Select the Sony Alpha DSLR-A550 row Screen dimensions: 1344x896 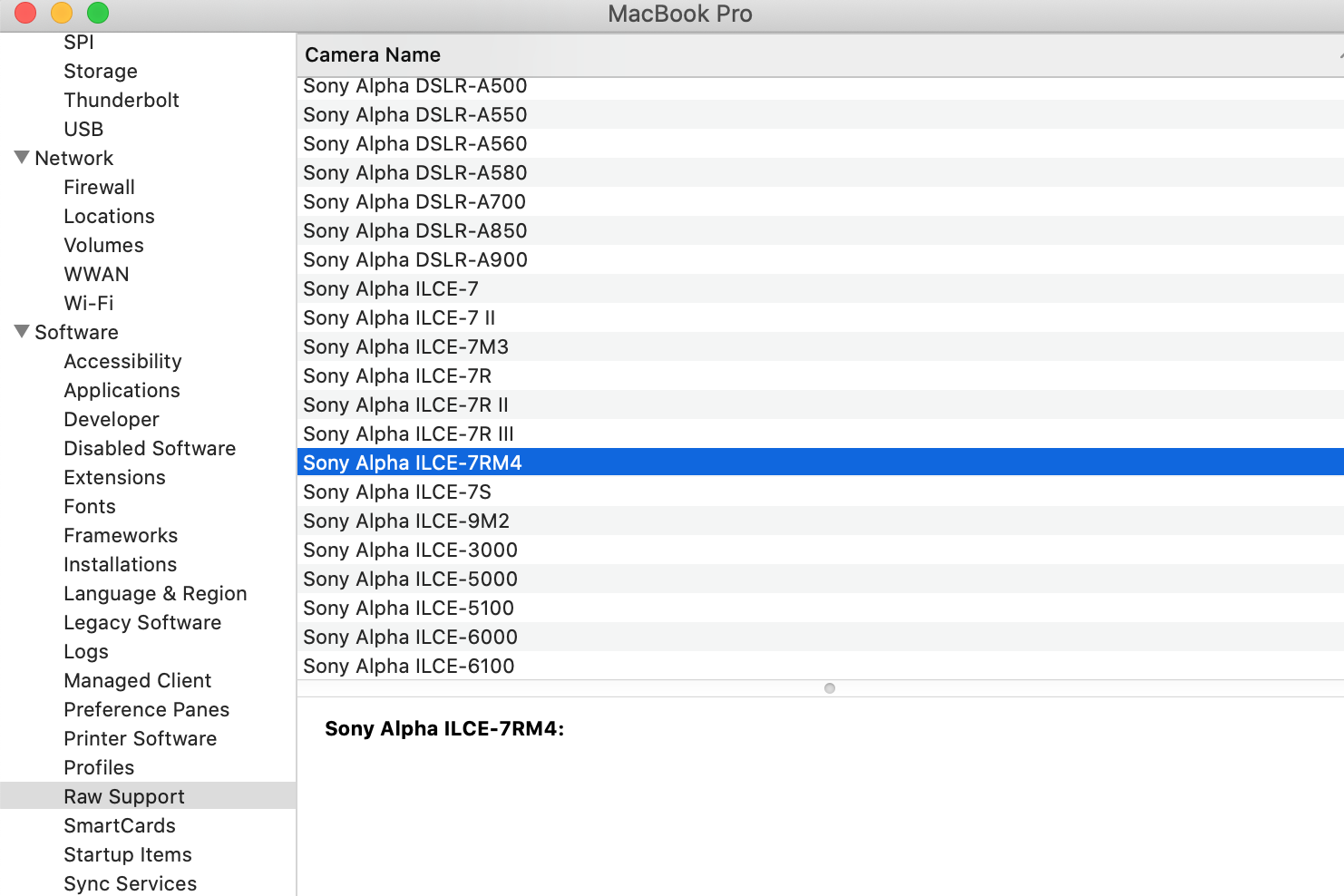[821, 114]
